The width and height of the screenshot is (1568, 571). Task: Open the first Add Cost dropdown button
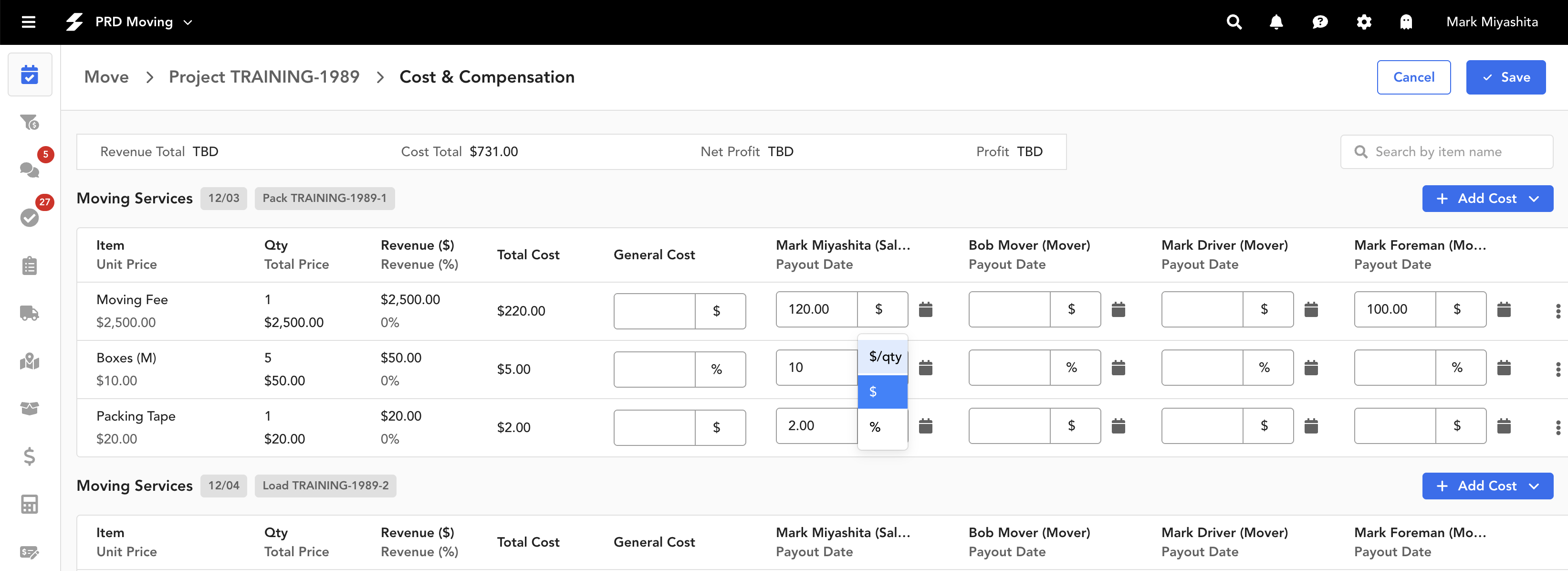tap(1487, 199)
